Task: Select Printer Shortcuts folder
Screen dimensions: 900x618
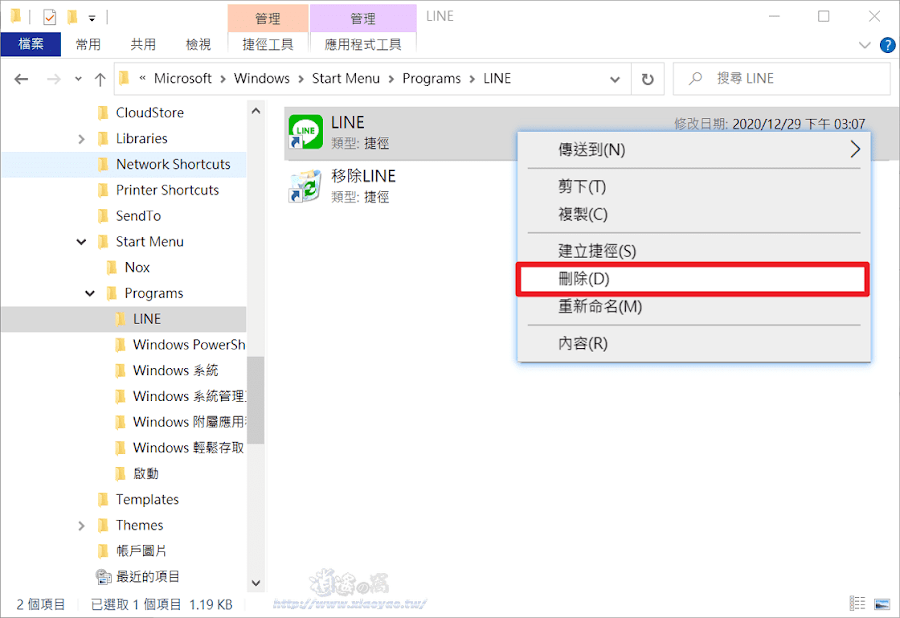Action: click(167, 190)
